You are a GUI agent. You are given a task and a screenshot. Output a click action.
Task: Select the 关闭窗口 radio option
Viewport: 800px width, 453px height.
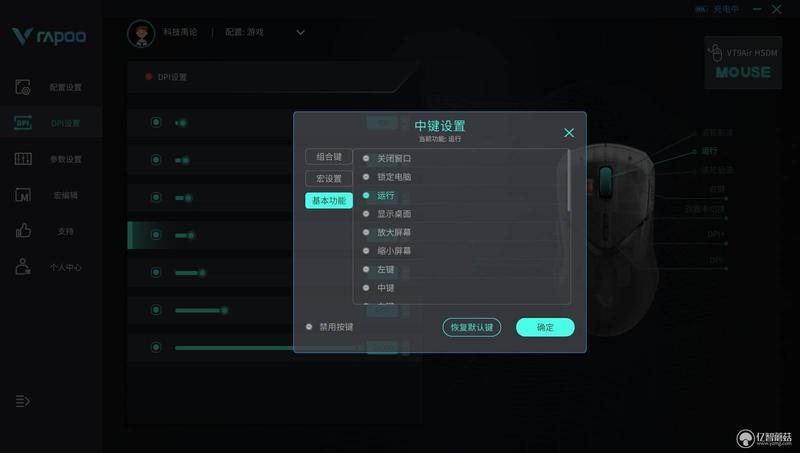[366, 159]
